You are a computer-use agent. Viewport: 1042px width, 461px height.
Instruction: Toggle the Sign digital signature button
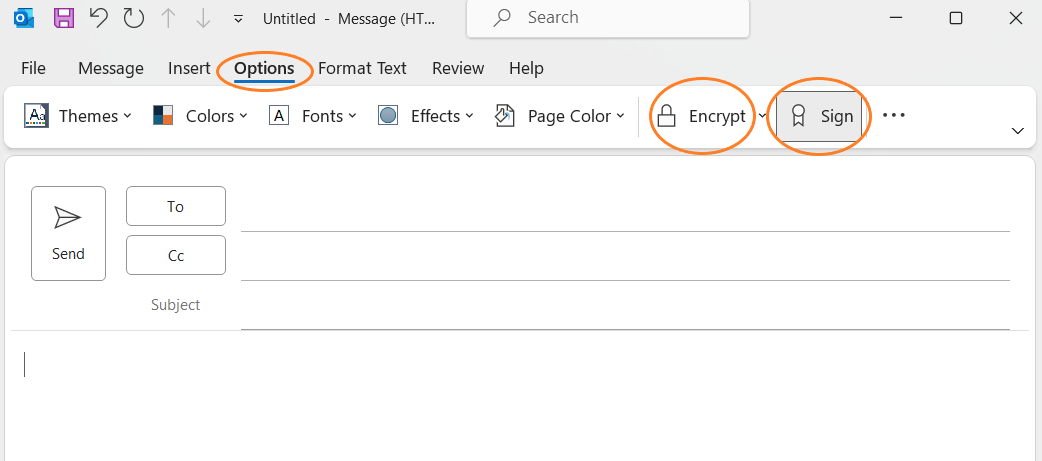[x=821, y=116]
